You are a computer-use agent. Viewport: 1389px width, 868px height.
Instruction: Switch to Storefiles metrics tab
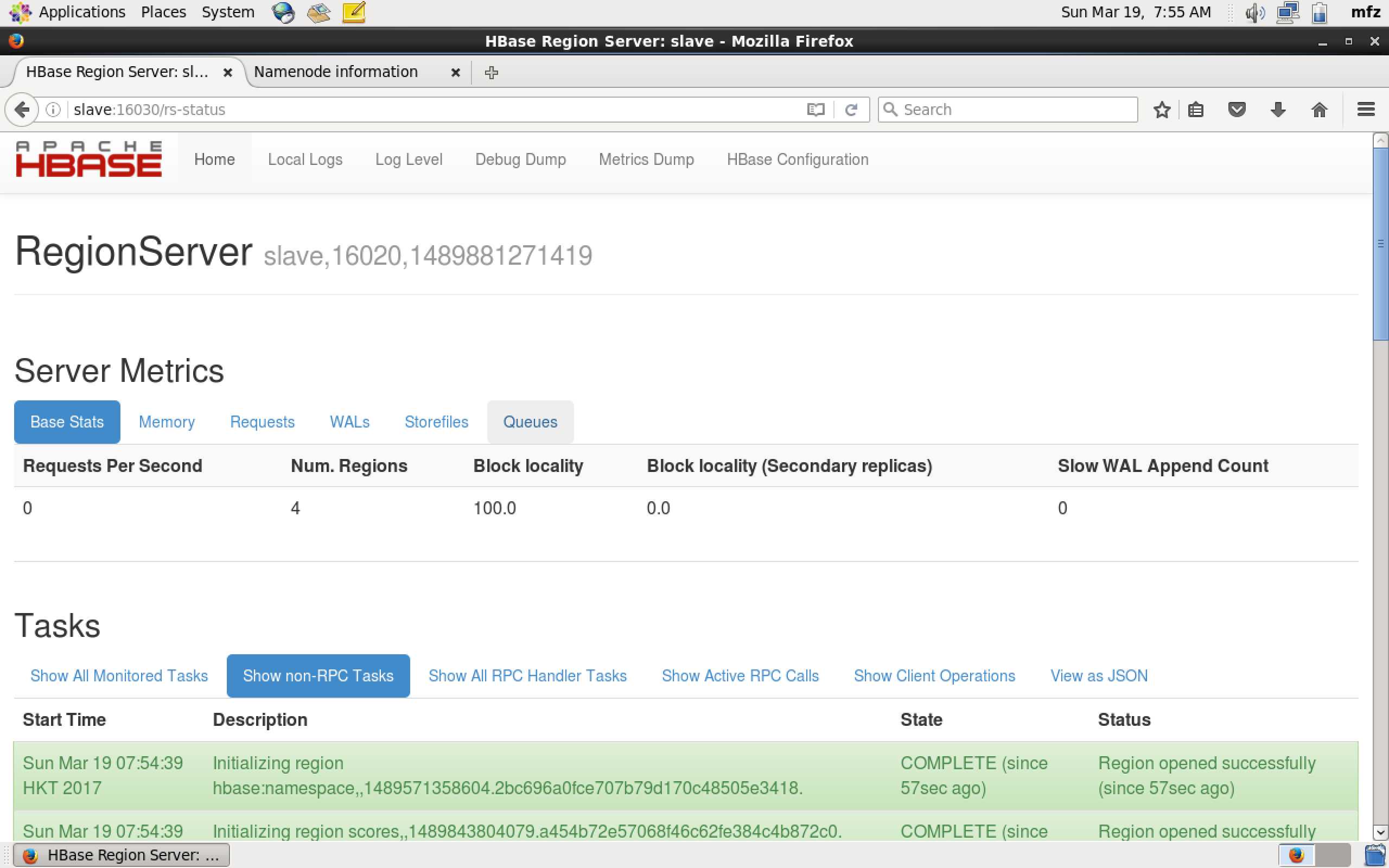coord(437,422)
